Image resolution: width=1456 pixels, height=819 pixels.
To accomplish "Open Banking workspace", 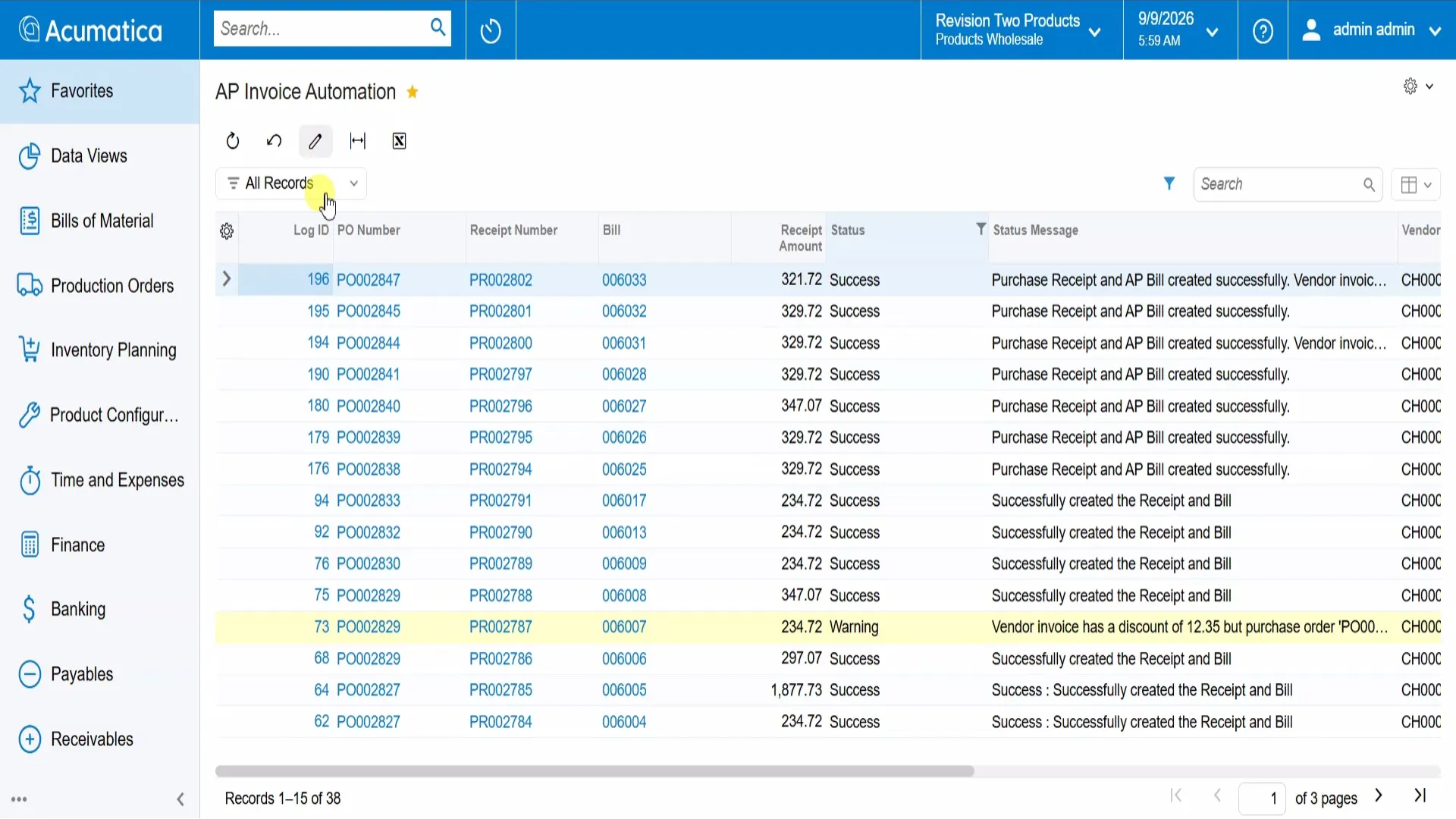I will [x=99, y=610].
